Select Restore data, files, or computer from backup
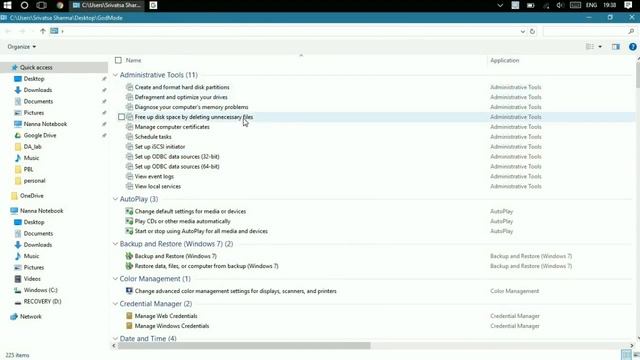The height and width of the screenshot is (360, 640). (207, 266)
